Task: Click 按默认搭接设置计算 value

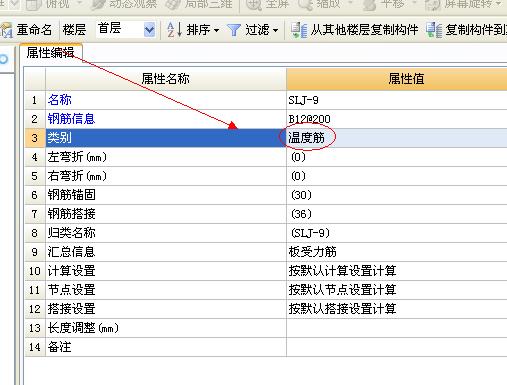Action: point(342,309)
